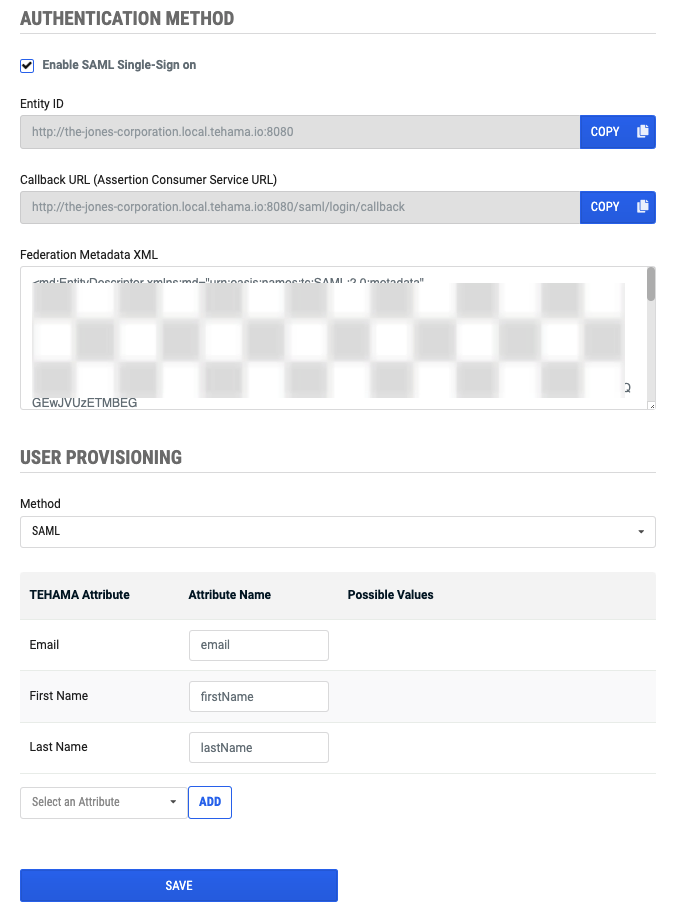Click the TEHAMA Attribute column header
Image resolution: width=676 pixels, height=920 pixels.
point(80,595)
